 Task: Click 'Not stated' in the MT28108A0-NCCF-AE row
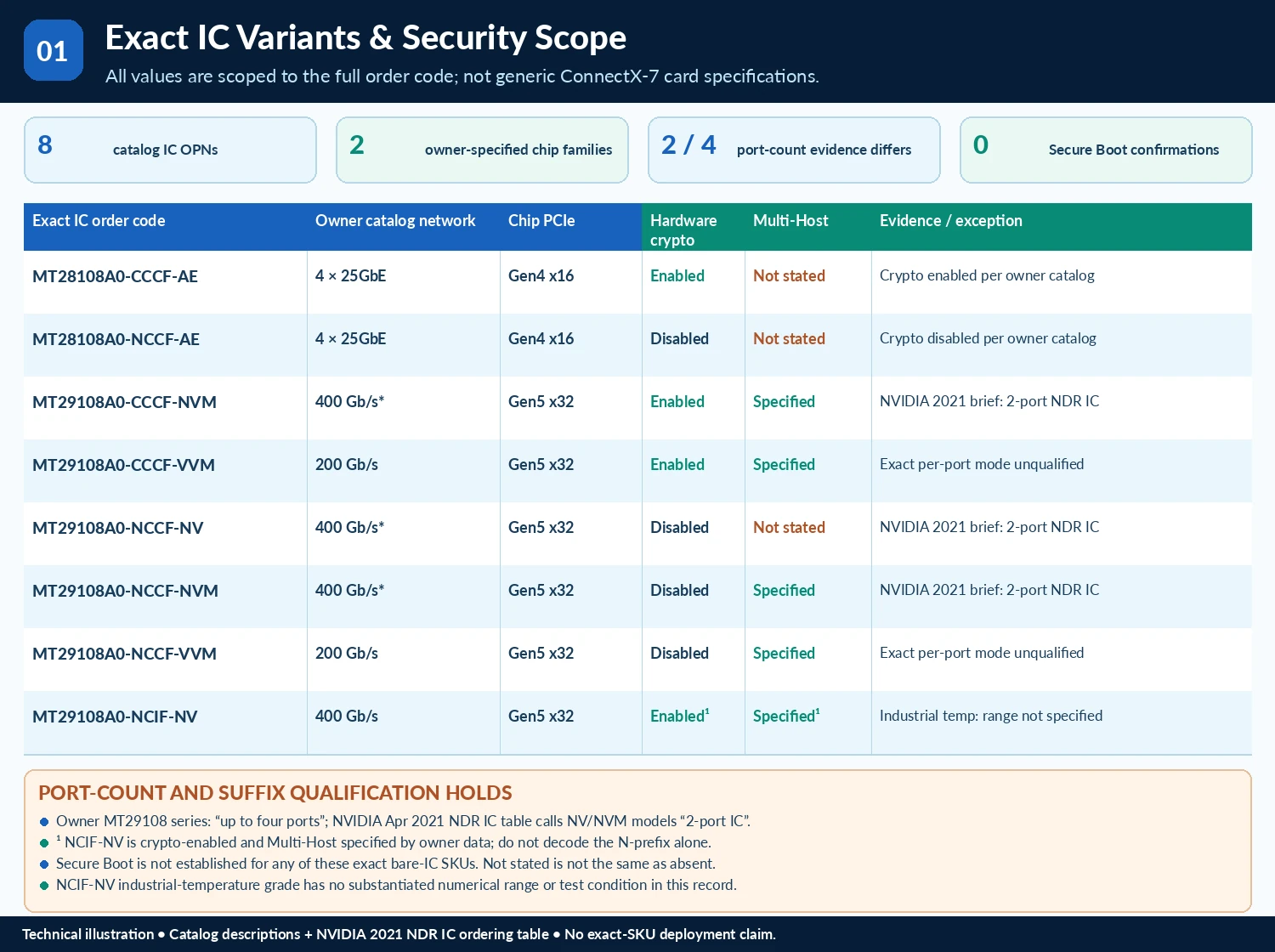point(789,339)
